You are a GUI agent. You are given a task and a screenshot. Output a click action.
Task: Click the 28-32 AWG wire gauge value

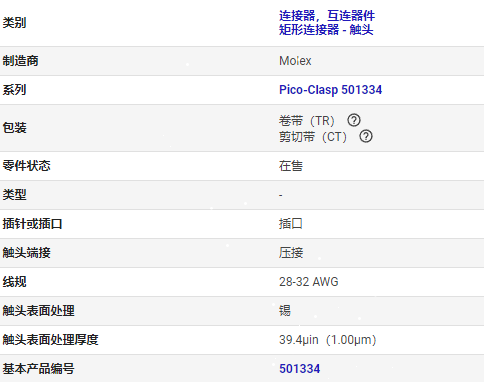(x=308, y=282)
